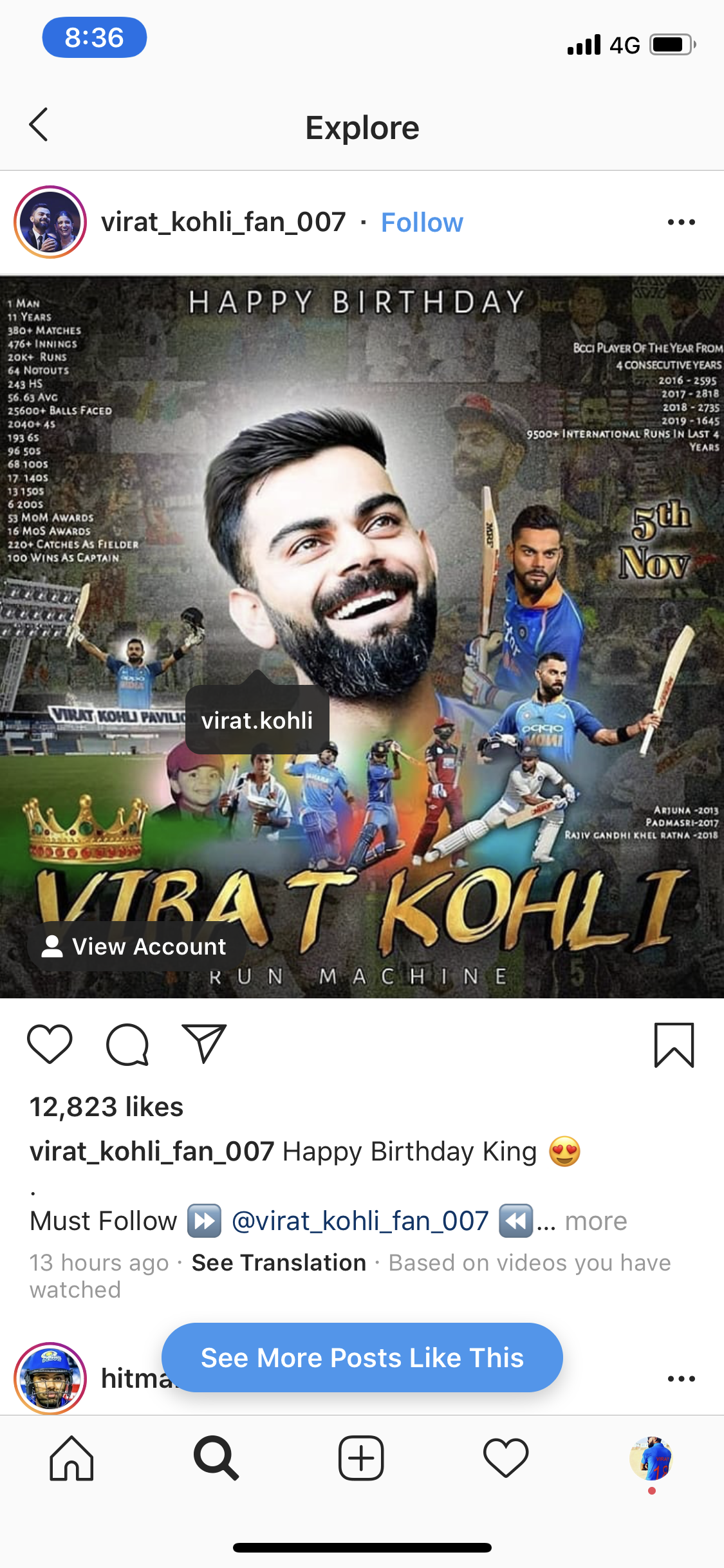Image resolution: width=724 pixels, height=1568 pixels.
Task: Tap See More Posts Like This
Action: [x=362, y=1358]
